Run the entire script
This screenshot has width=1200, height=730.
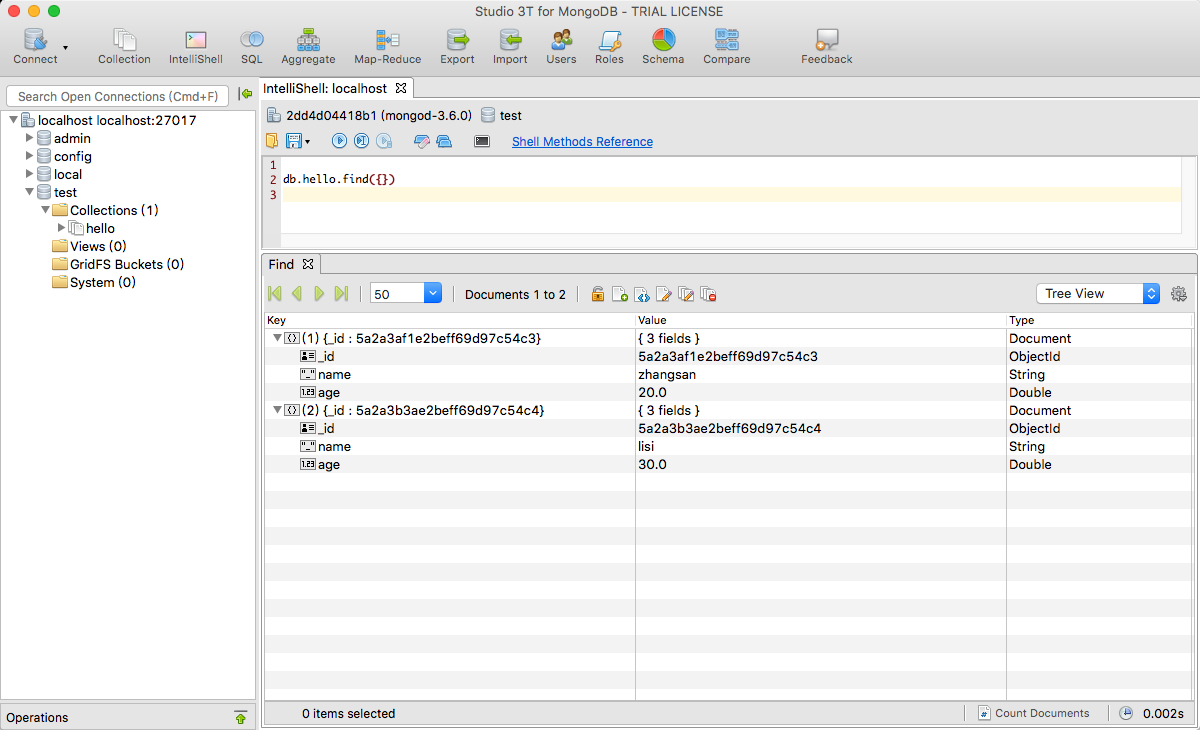tap(339, 141)
